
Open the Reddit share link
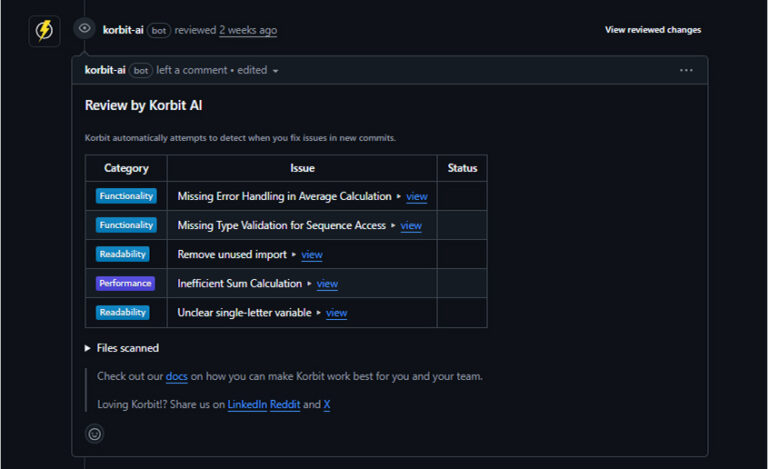coord(285,405)
